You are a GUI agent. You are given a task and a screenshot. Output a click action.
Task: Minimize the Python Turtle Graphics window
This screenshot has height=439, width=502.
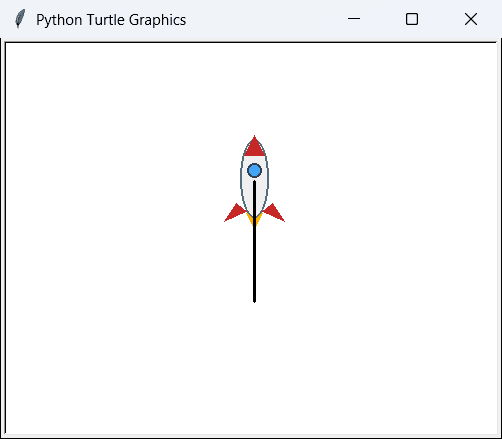(354, 19)
